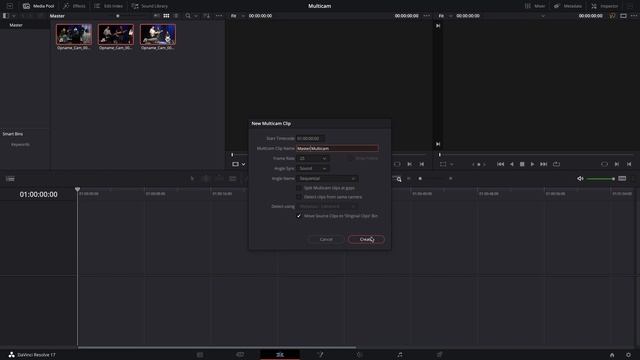The width and height of the screenshot is (640, 360).
Task: Open the Effects panel
Action: tap(74, 6)
